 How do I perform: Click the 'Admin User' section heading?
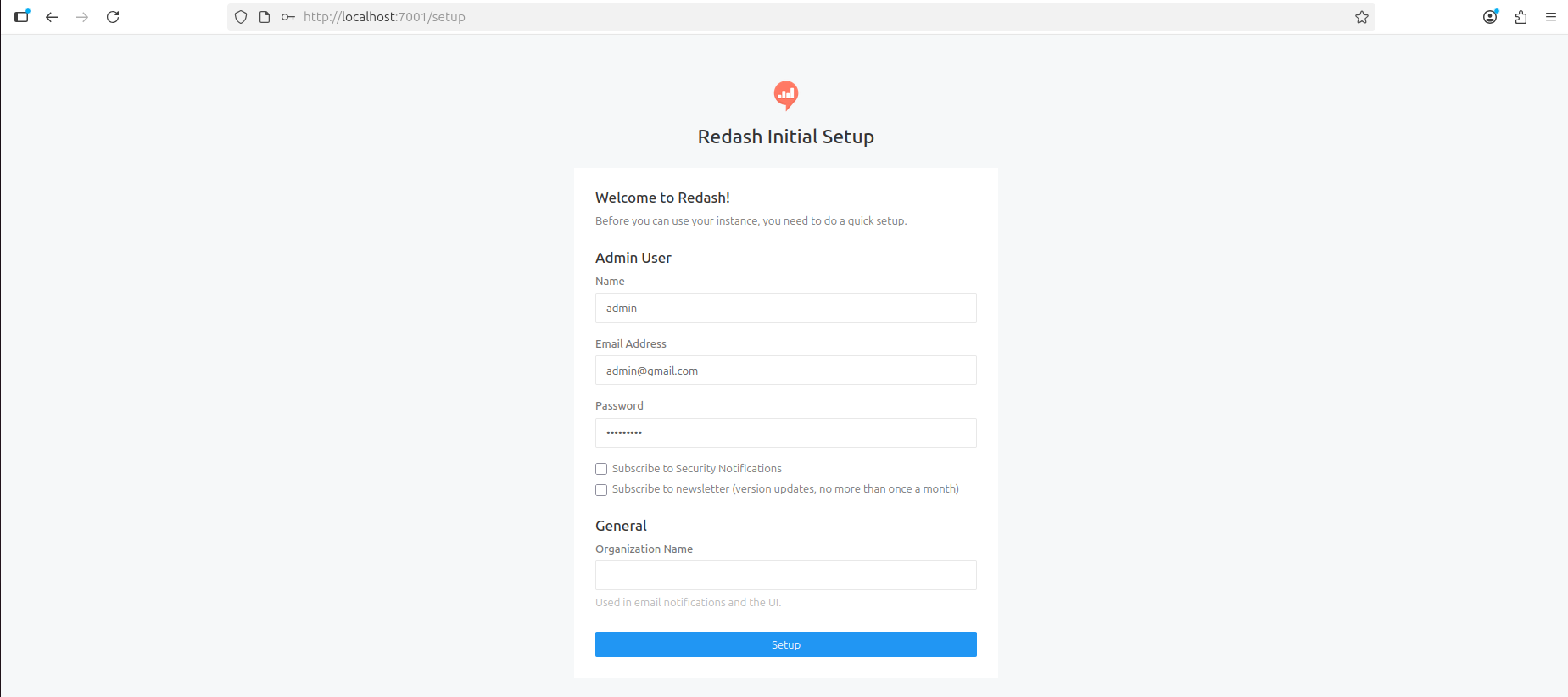click(633, 258)
